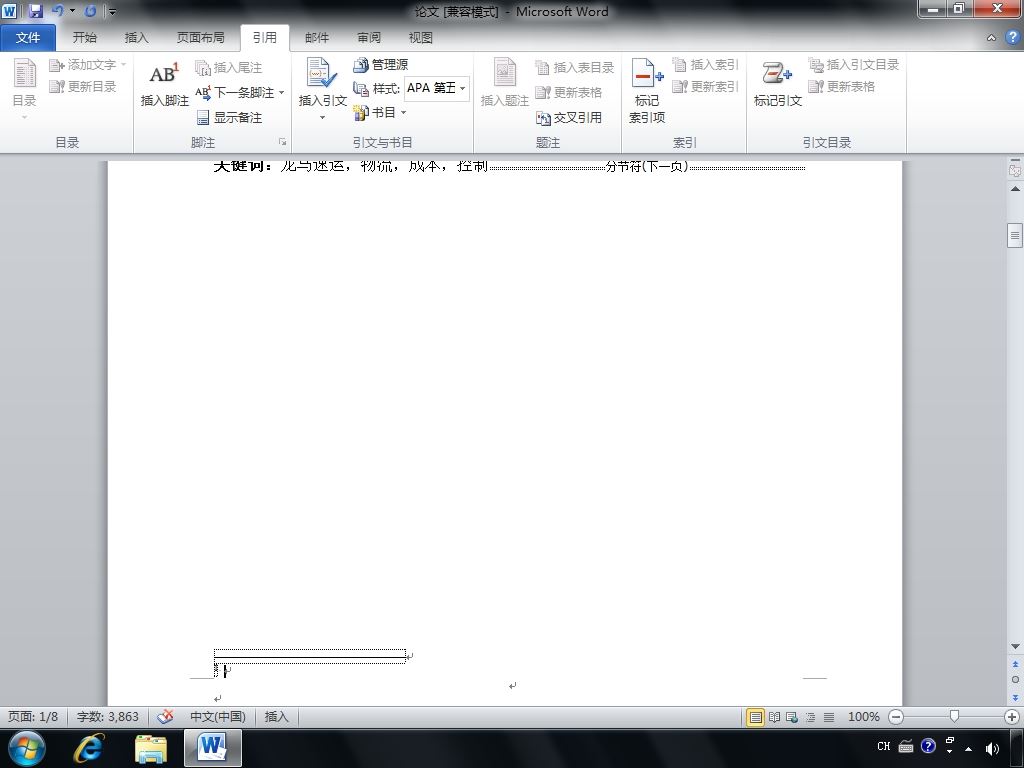Click 字数: 3,863 word count

[108, 716]
